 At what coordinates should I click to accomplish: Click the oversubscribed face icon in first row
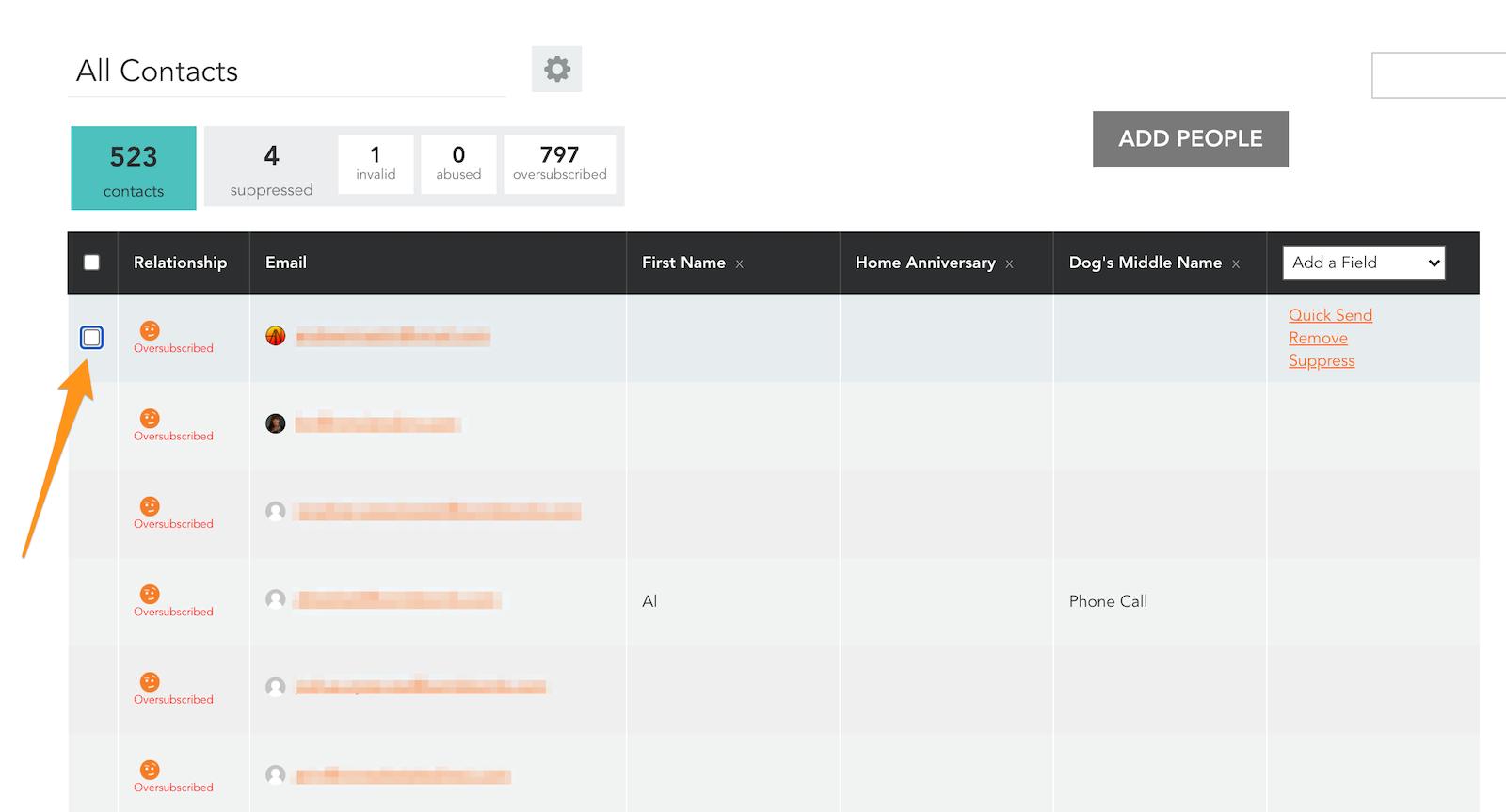coord(150,330)
